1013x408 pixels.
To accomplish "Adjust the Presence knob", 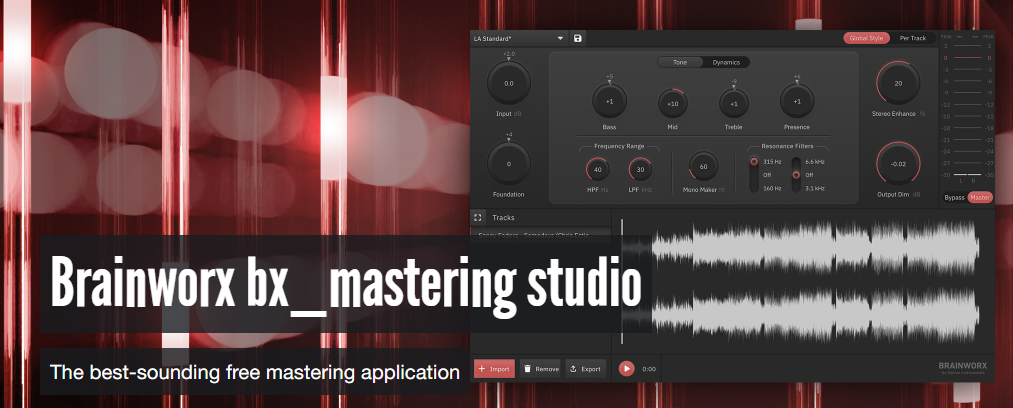I will pos(797,101).
